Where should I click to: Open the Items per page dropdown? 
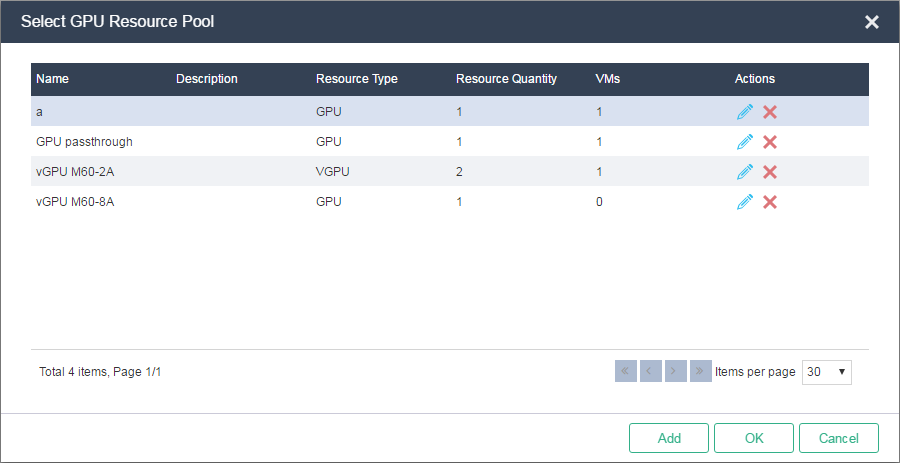point(827,372)
